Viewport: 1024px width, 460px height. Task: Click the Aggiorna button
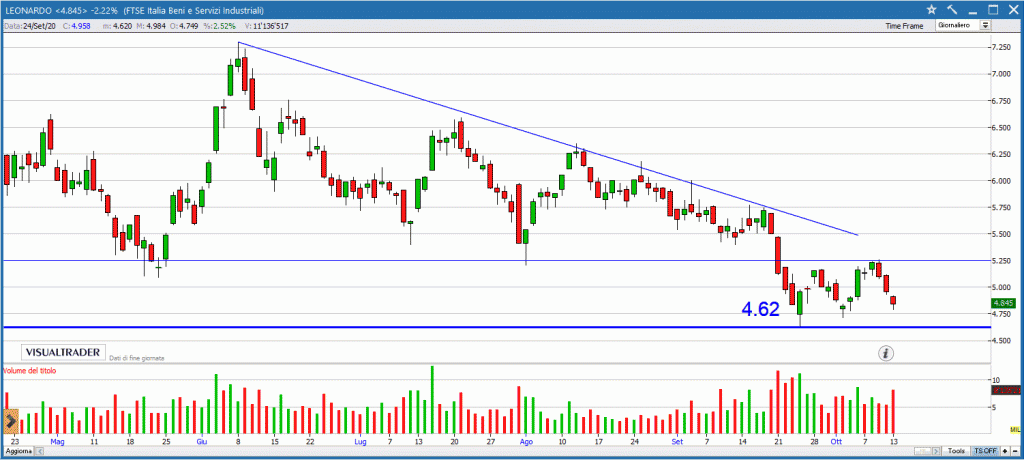17,452
